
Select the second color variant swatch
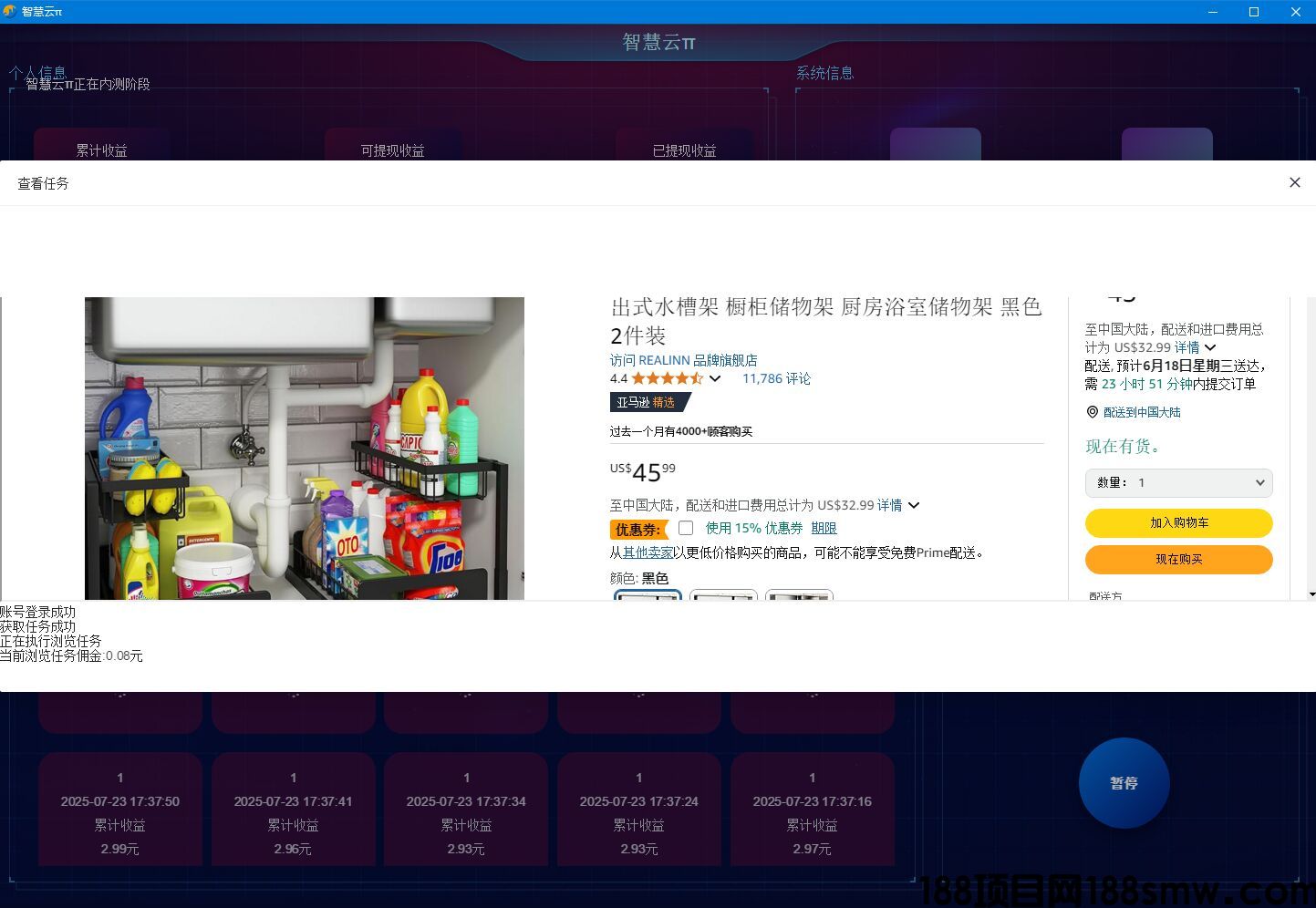(723, 595)
